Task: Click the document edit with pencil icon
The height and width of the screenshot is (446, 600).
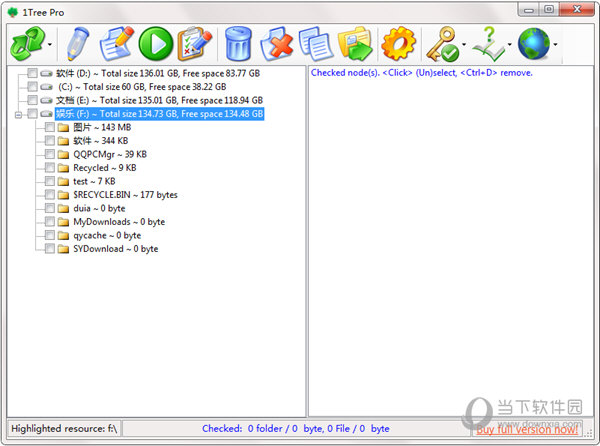Action: 116,44
